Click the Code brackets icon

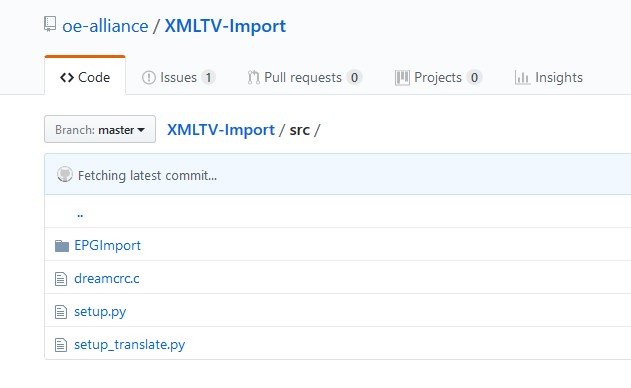[x=67, y=77]
